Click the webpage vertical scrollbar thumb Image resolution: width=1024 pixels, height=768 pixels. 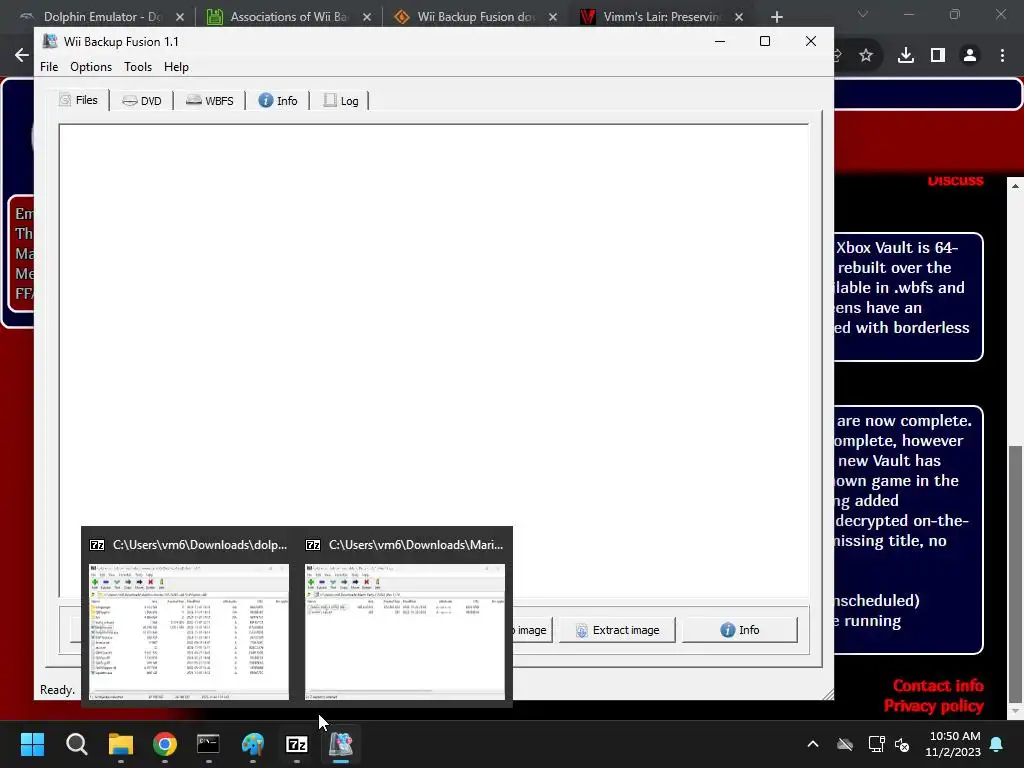(1016, 573)
